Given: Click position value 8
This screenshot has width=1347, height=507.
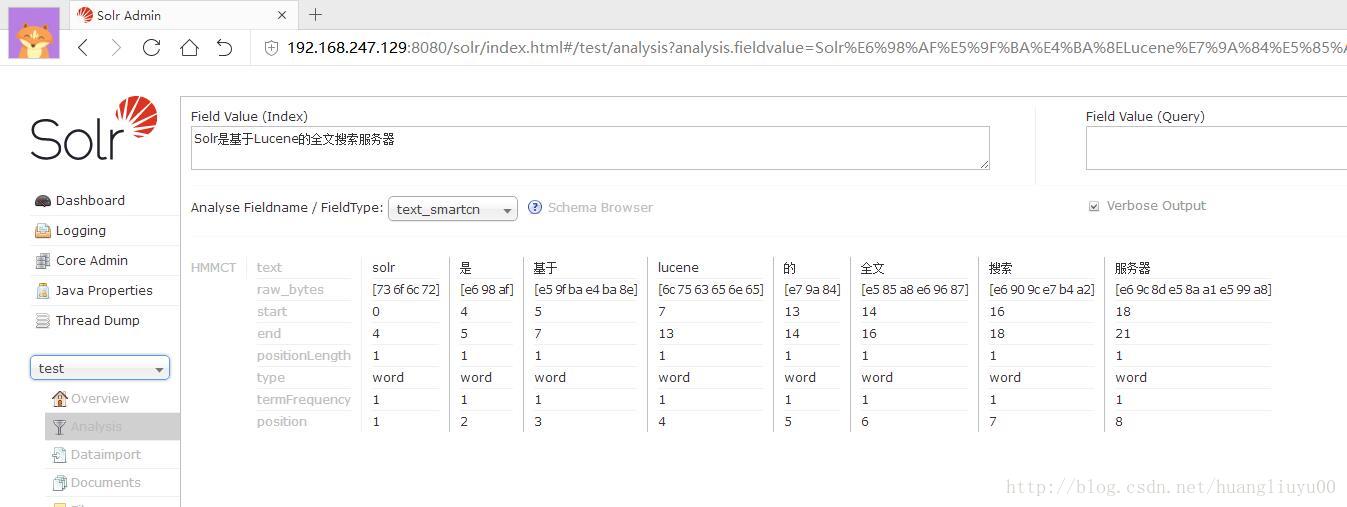Looking at the screenshot, I should 1119,421.
